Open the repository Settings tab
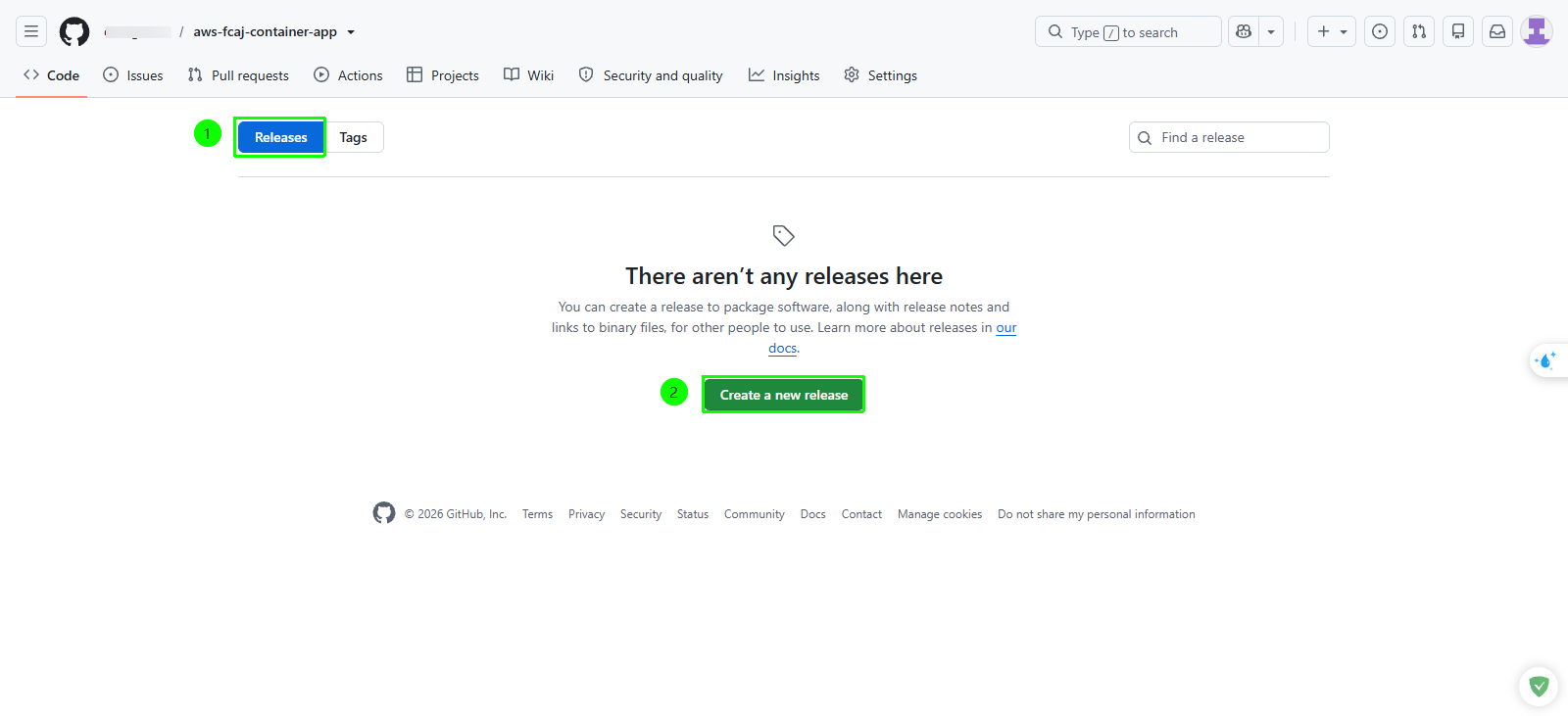This screenshot has width=1568, height=716. [880, 75]
